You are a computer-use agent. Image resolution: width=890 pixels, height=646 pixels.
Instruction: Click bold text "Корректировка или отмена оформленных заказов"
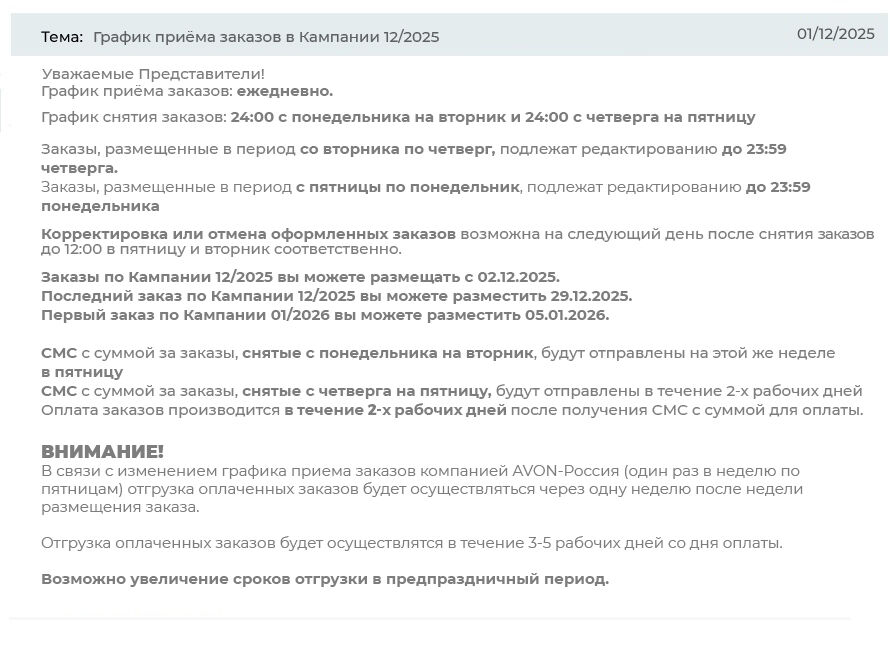(x=248, y=233)
